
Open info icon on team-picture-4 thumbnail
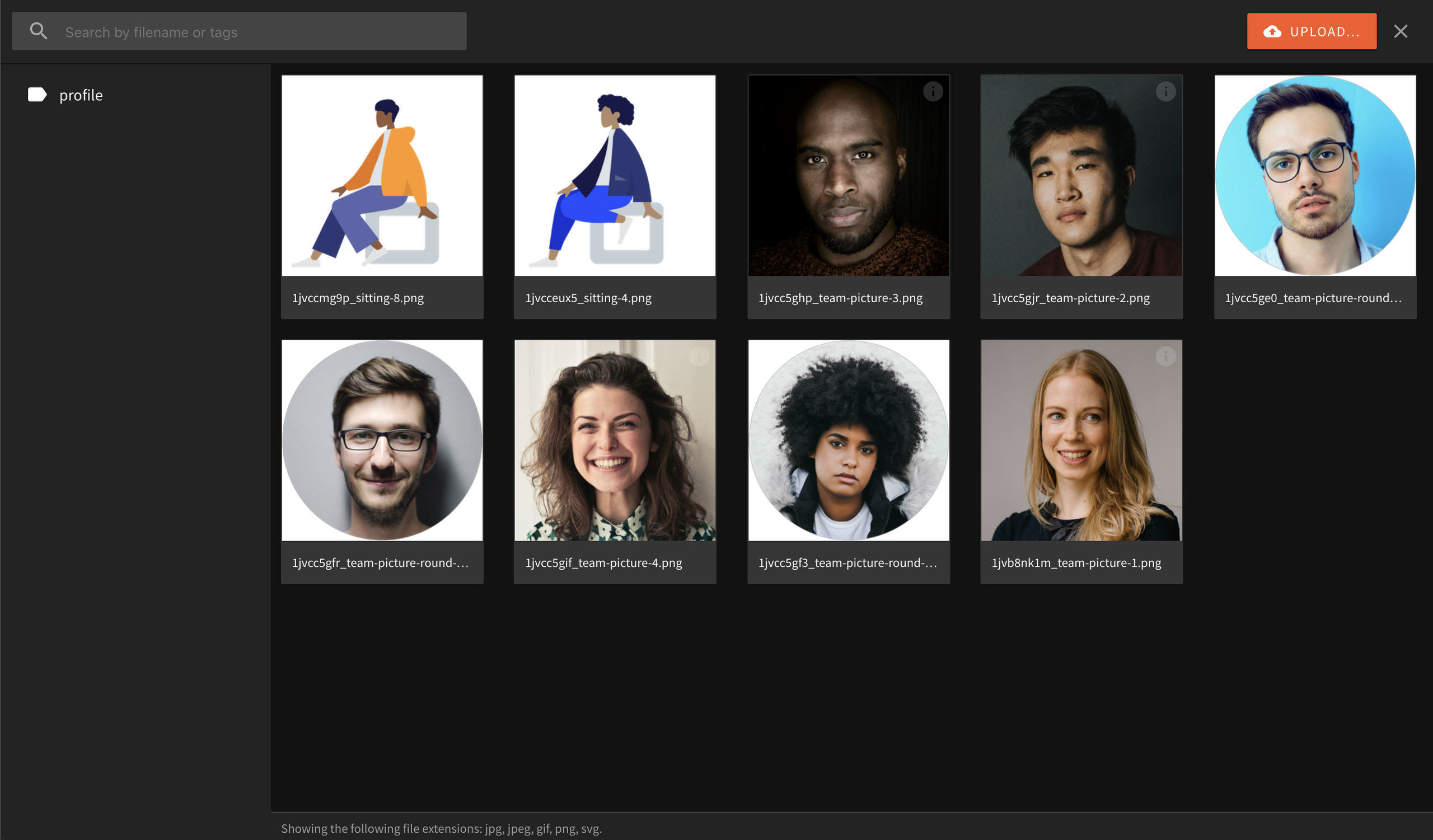pyautogui.click(x=699, y=356)
